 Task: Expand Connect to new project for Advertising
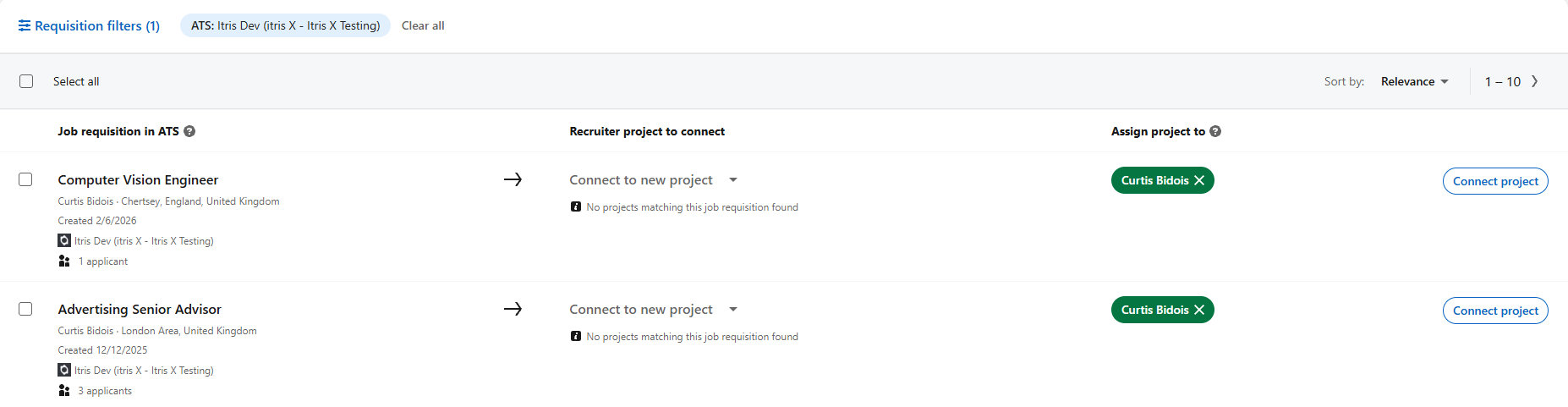pyautogui.click(x=654, y=309)
